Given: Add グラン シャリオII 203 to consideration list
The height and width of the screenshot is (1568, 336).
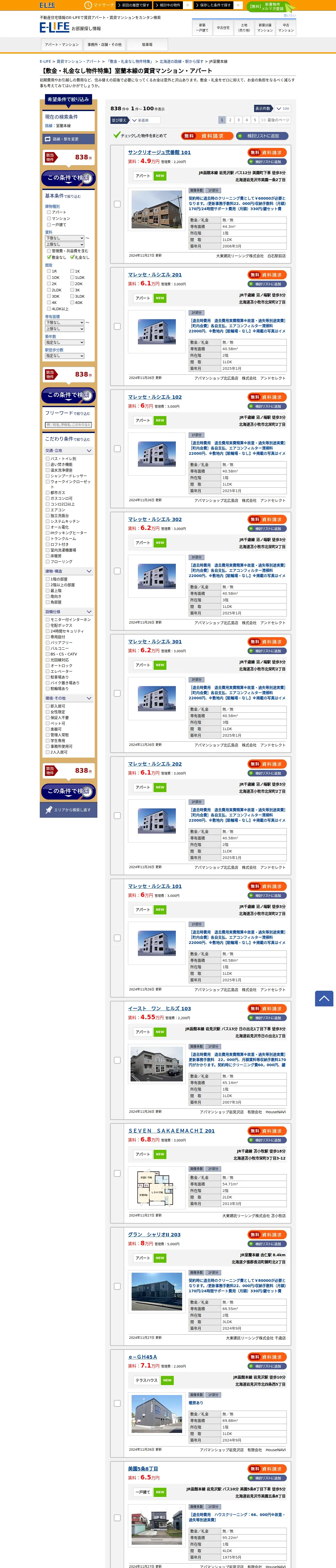Looking at the screenshot, I should [267, 1244].
